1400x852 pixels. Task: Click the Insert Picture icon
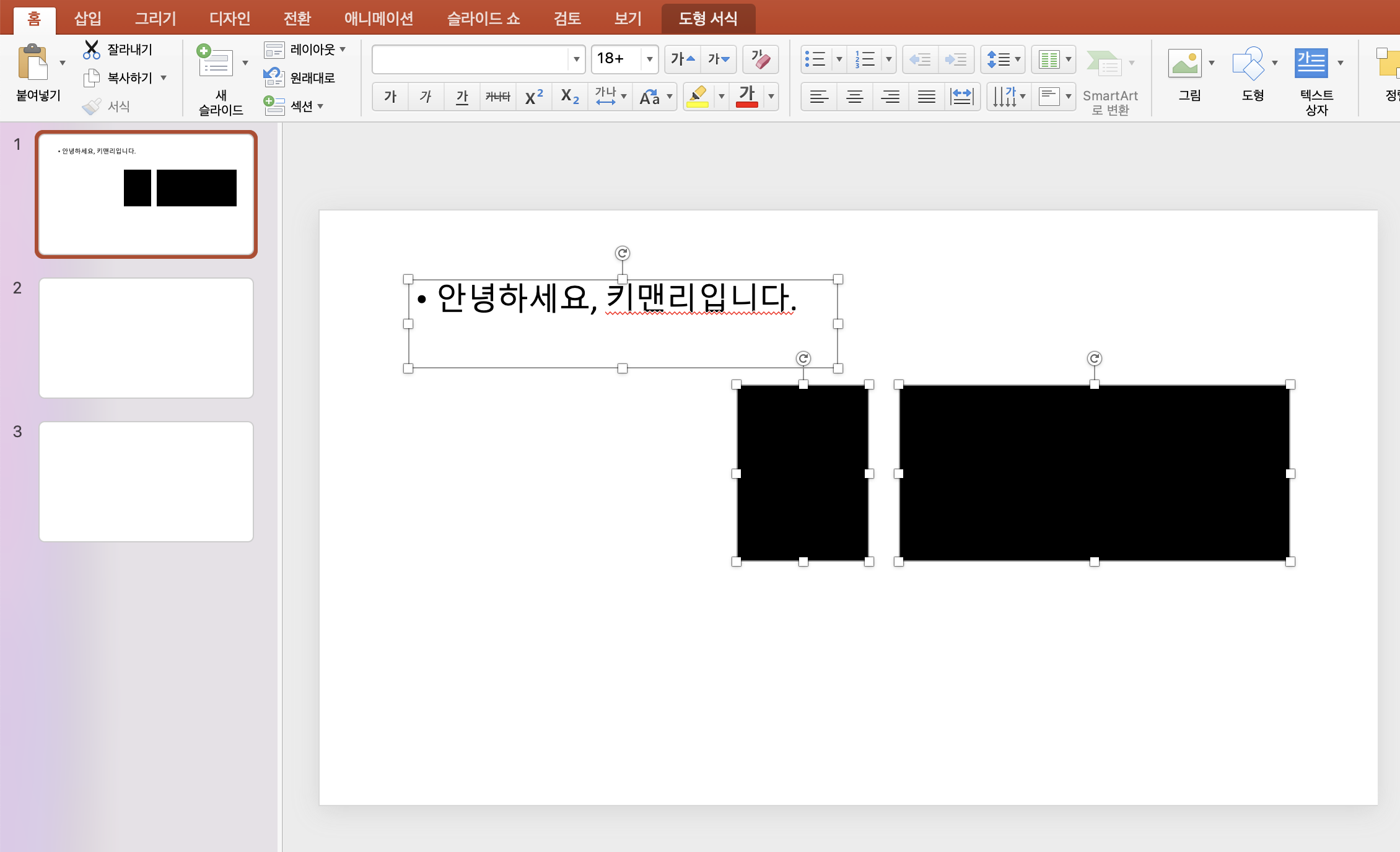click(1184, 63)
